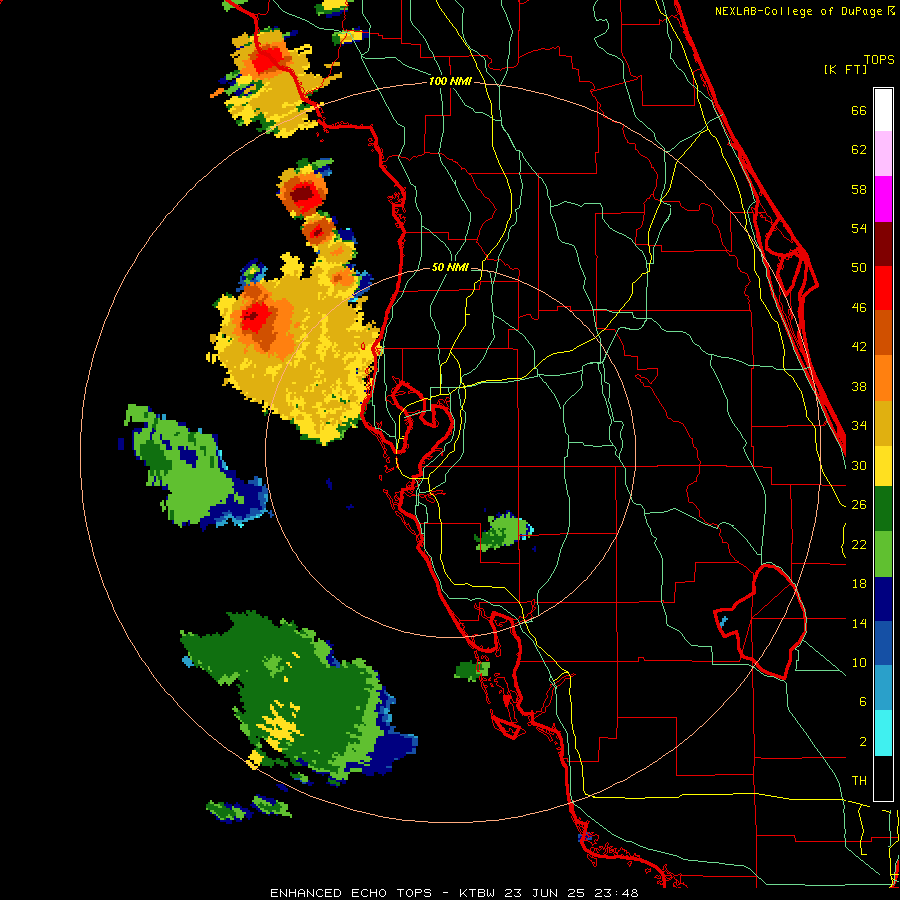Pick the navy blue swatch on the color bar

point(883,599)
